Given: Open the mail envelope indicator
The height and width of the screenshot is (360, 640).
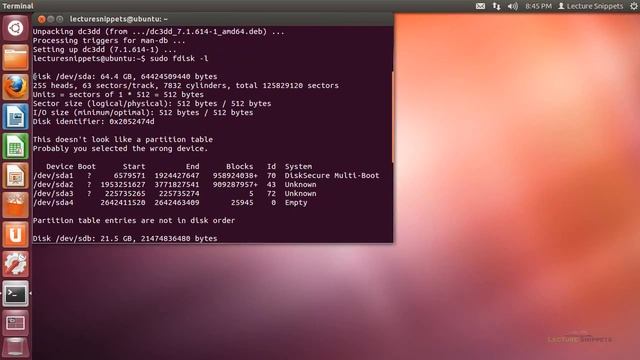Looking at the screenshot, I should [480, 6].
